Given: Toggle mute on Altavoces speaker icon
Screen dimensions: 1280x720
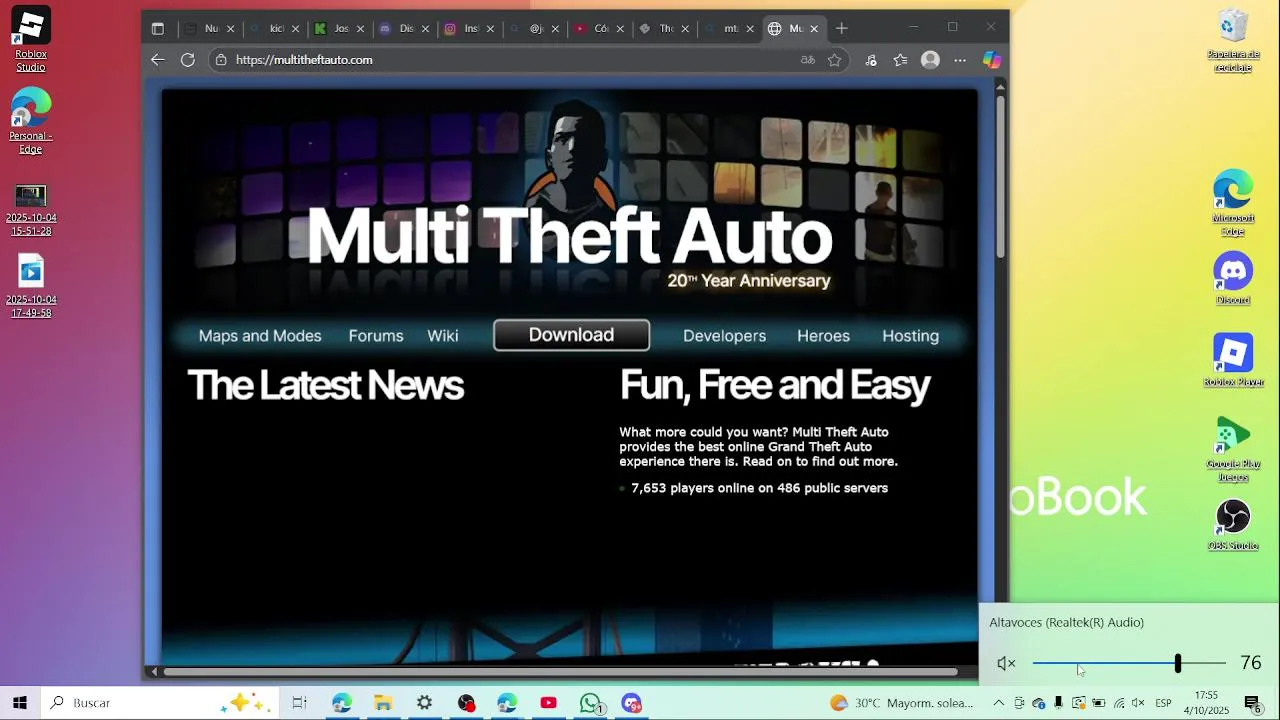Looking at the screenshot, I should pos(1006,663).
